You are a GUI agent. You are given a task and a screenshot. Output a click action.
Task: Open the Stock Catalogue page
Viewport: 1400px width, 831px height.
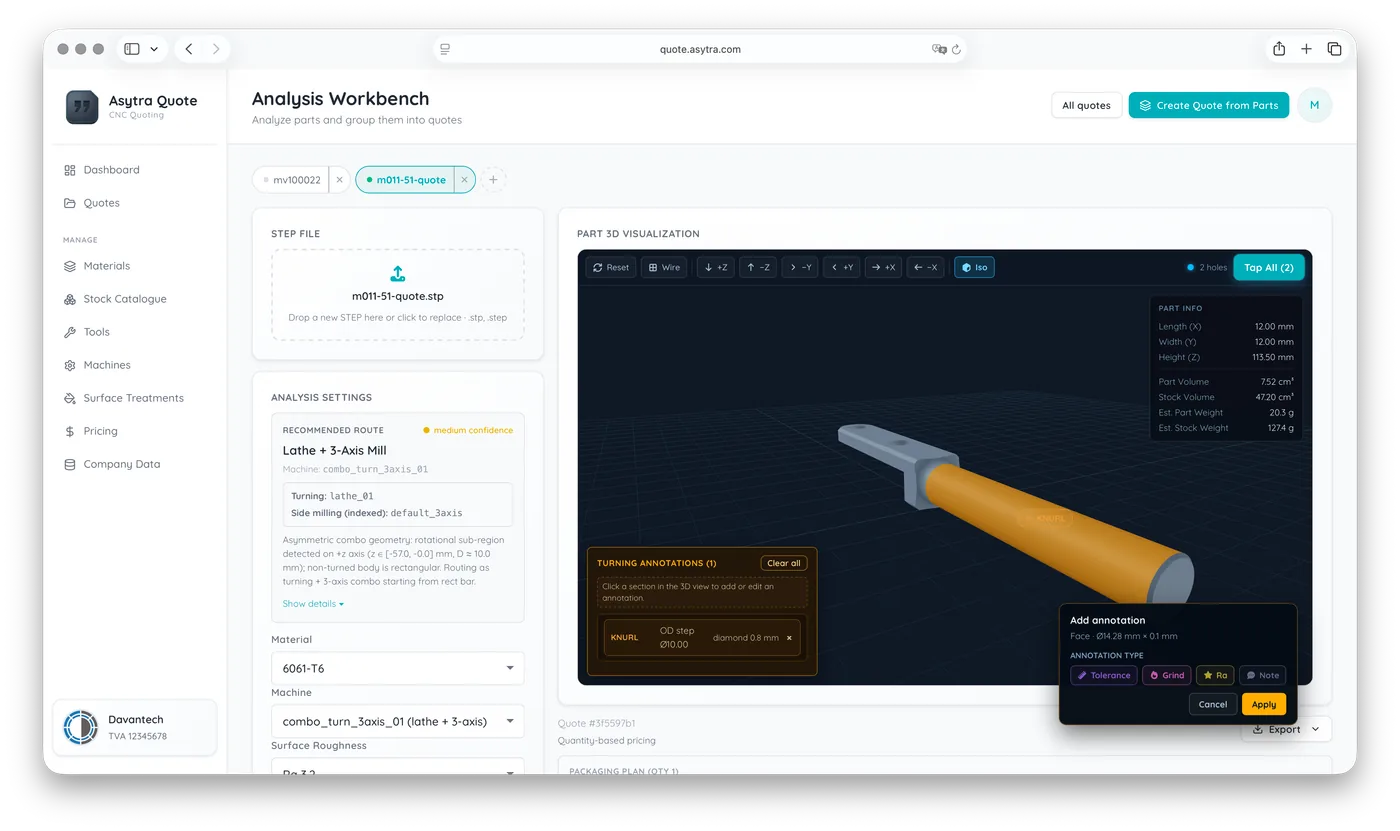(x=124, y=299)
